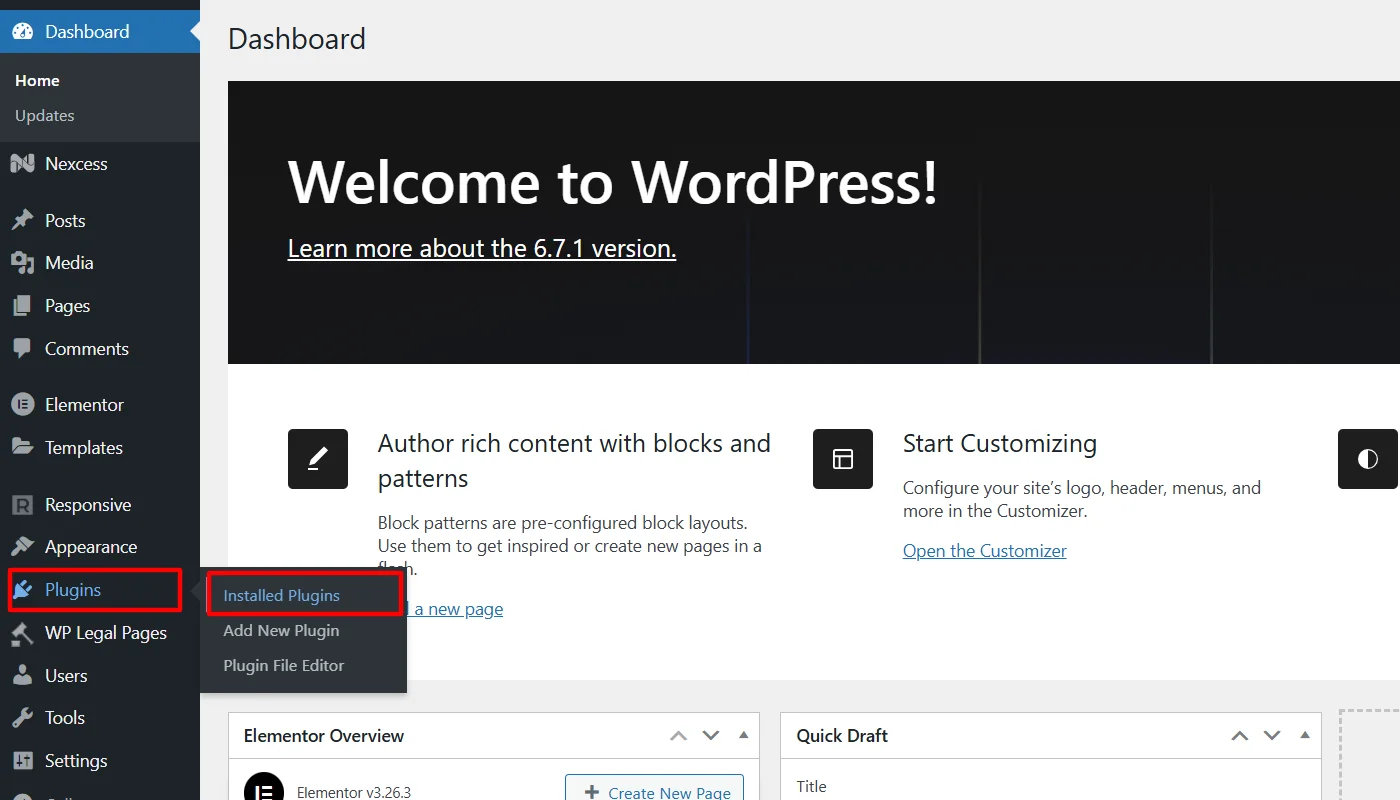Open the Nexcess menu
This screenshot has height=800, width=1400.
[100, 163]
